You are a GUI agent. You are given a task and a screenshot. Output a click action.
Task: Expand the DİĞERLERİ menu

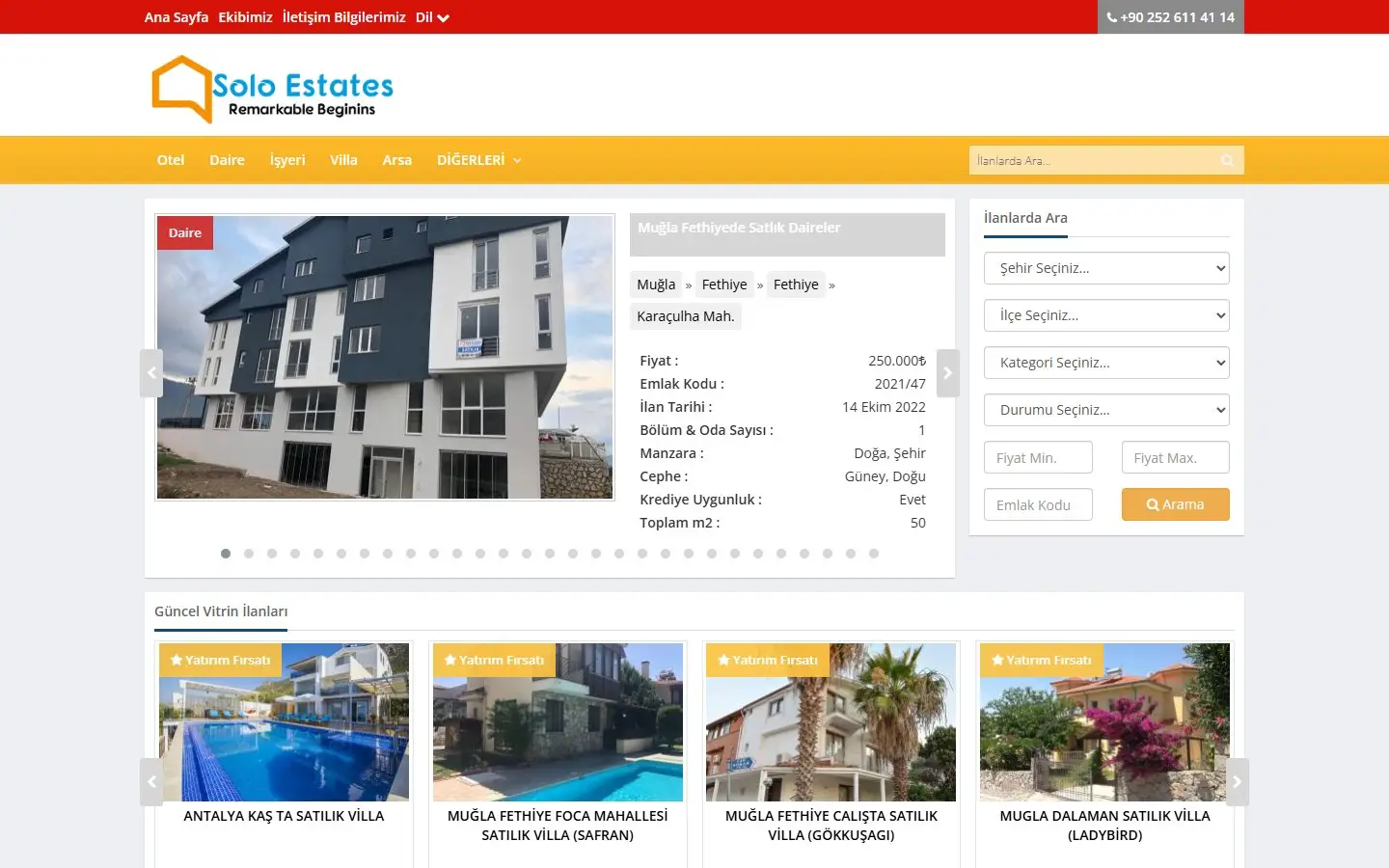(478, 160)
